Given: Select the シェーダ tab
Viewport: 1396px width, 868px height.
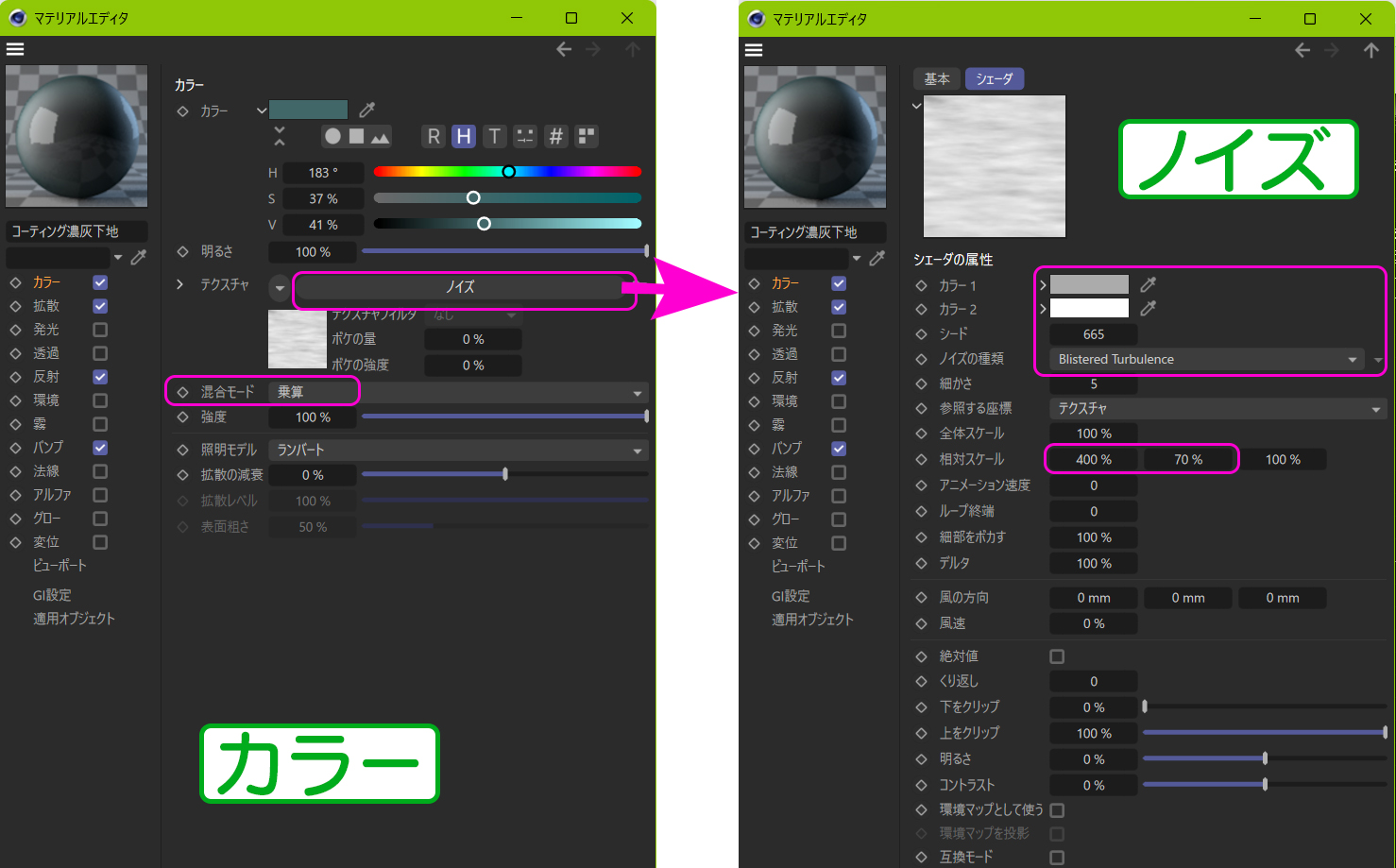Looking at the screenshot, I should (x=994, y=79).
